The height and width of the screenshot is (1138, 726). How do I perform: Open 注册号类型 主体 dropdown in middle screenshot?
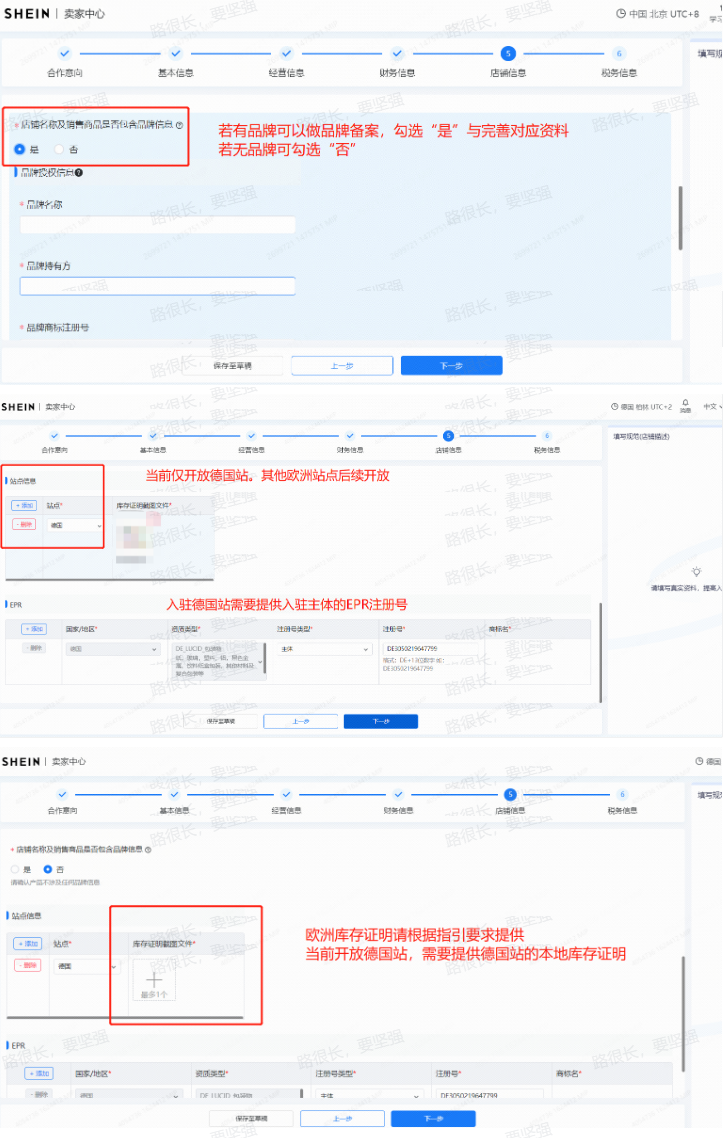[324, 649]
